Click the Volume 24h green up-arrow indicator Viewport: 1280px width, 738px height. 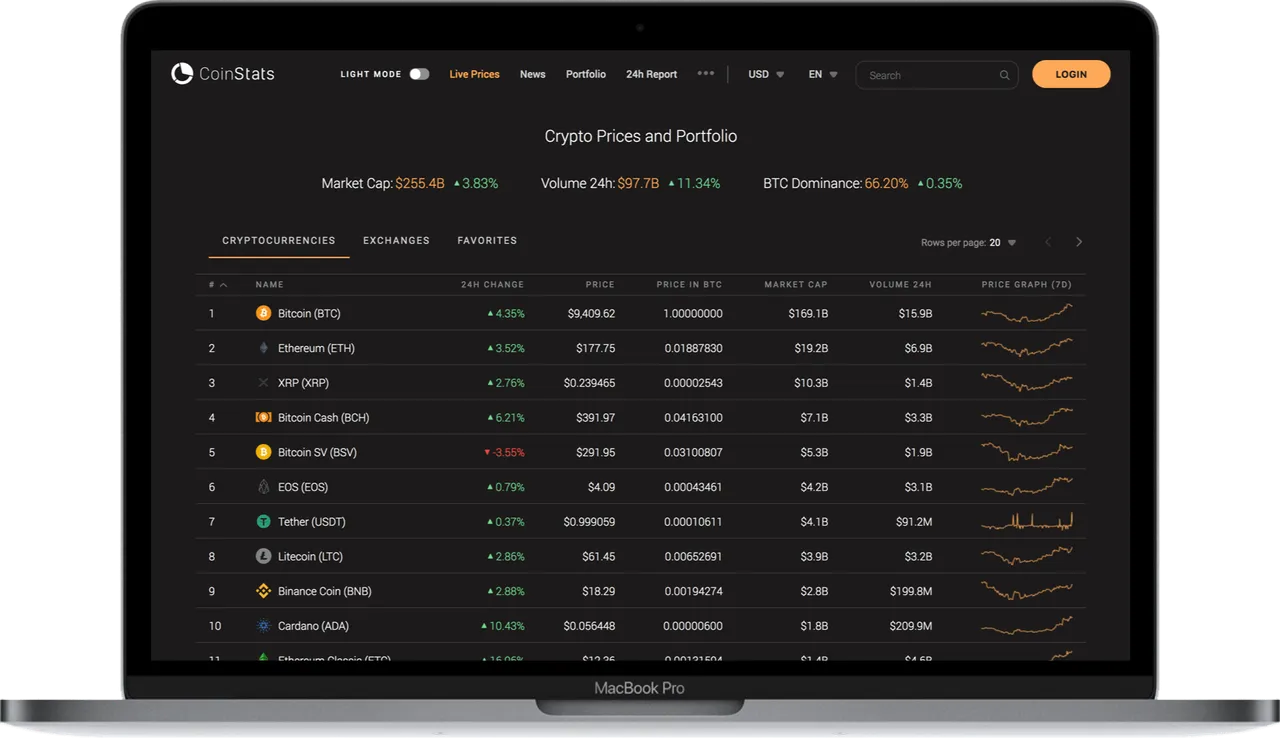[x=671, y=184]
